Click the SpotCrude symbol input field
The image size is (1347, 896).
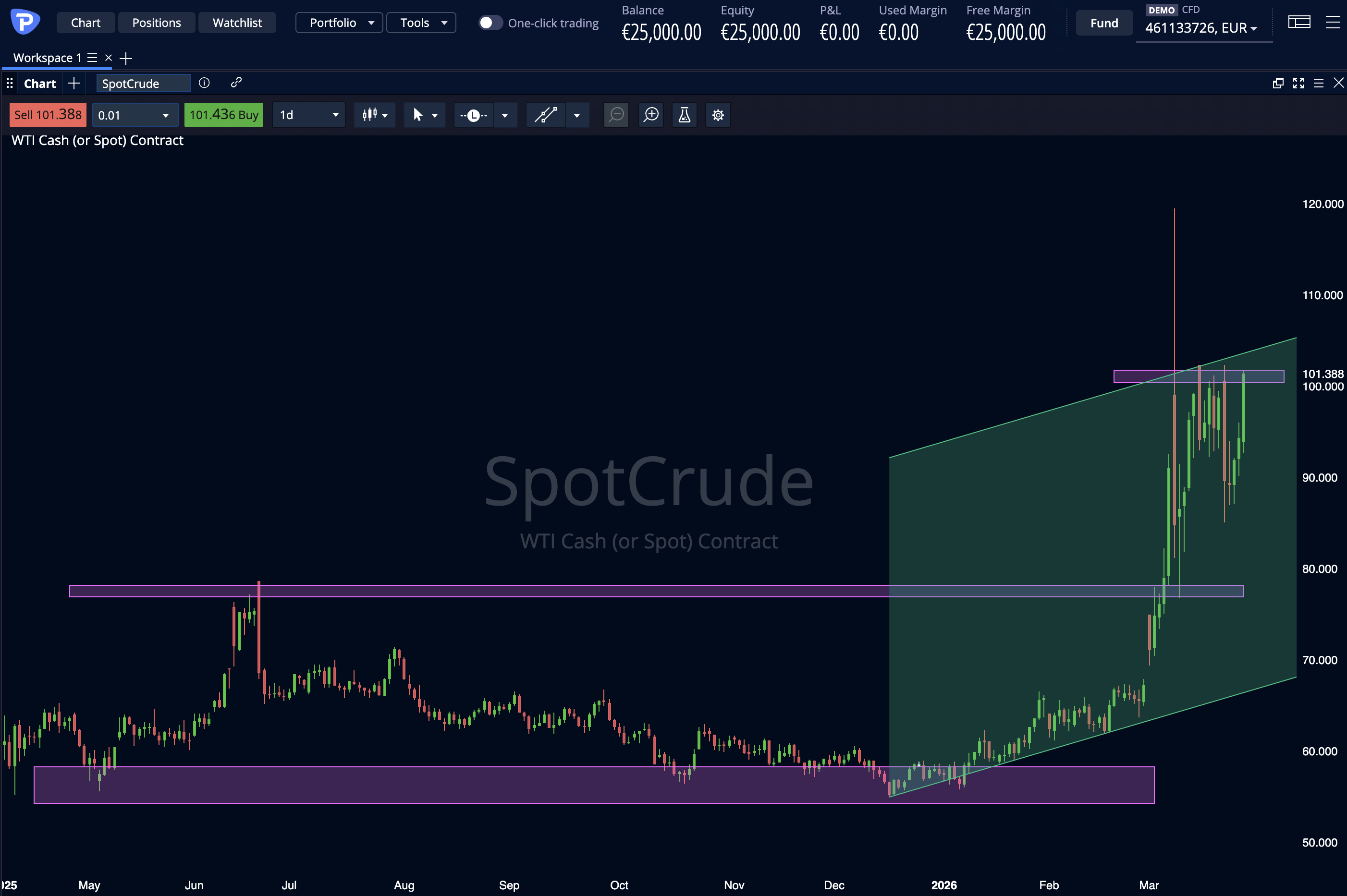(143, 84)
